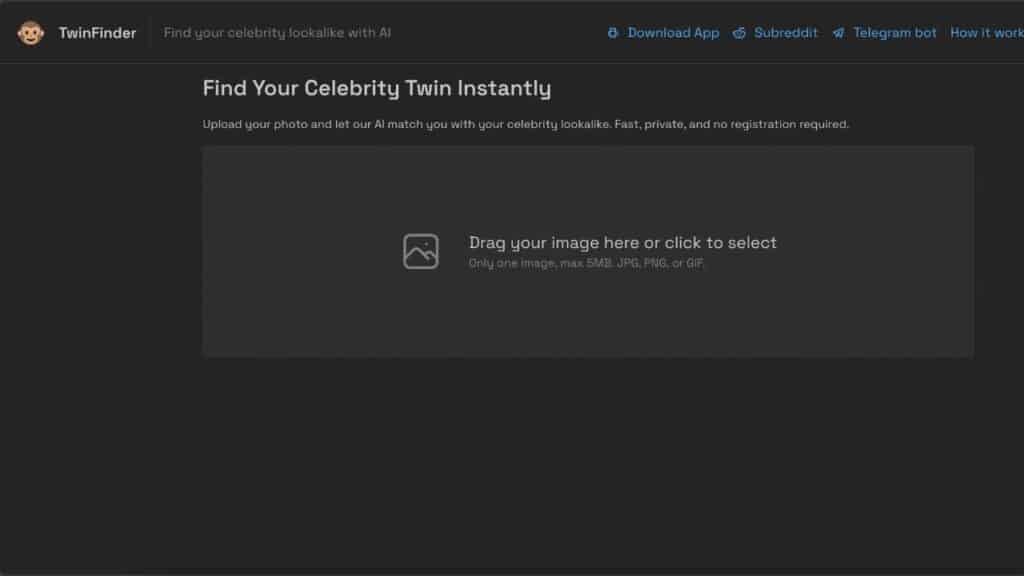This screenshot has width=1024, height=576.
Task: Click 'Drag your image here or click to select'
Action: (x=622, y=242)
